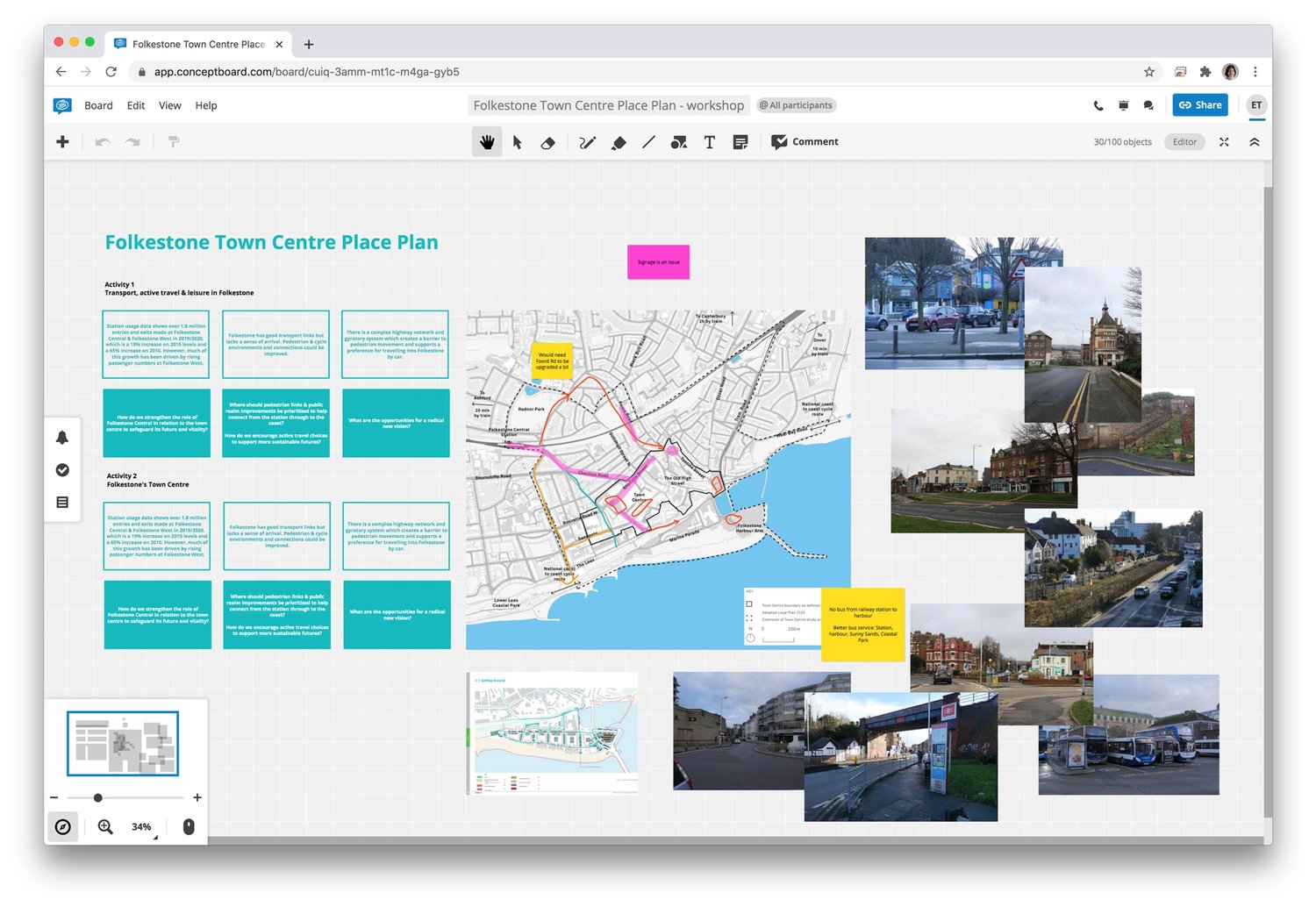This screenshot has width=1316, height=907.
Task: Open the plus insert menu
Action: (62, 142)
